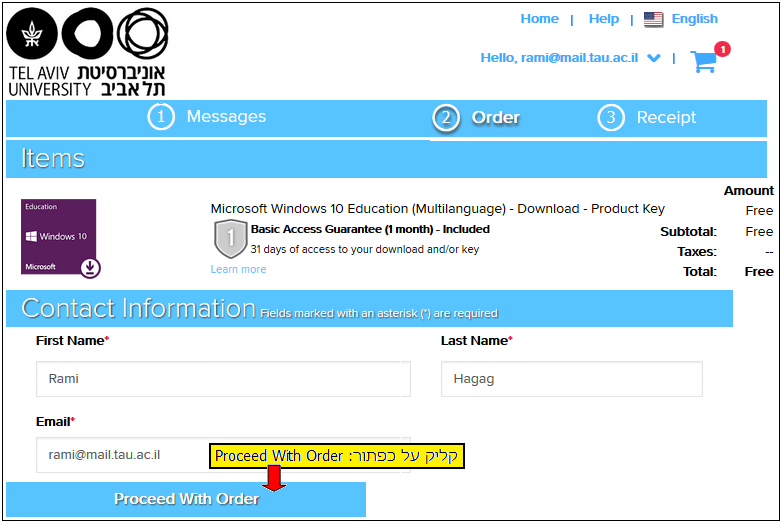Click the Basic Access Guarantee text
This screenshot has width=781, height=523.
tap(370, 229)
